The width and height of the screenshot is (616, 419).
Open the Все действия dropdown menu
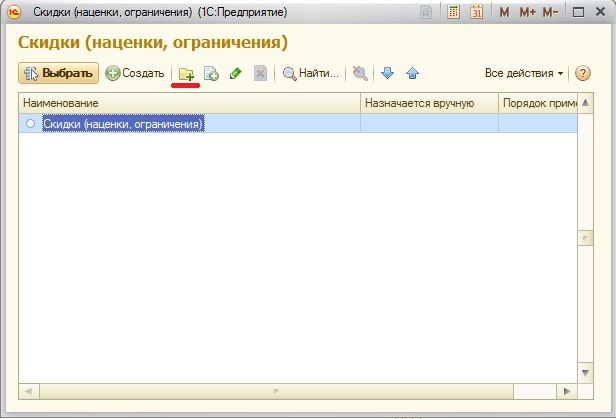click(x=524, y=74)
